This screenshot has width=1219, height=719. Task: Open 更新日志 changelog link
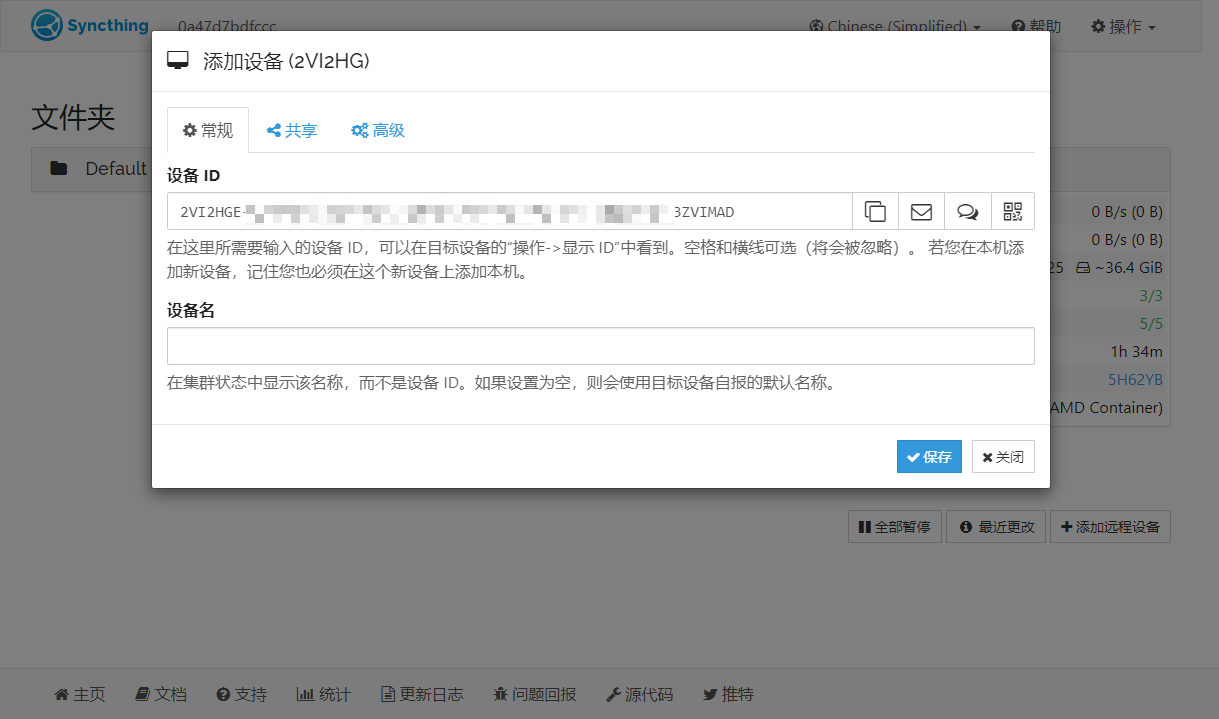click(x=422, y=694)
